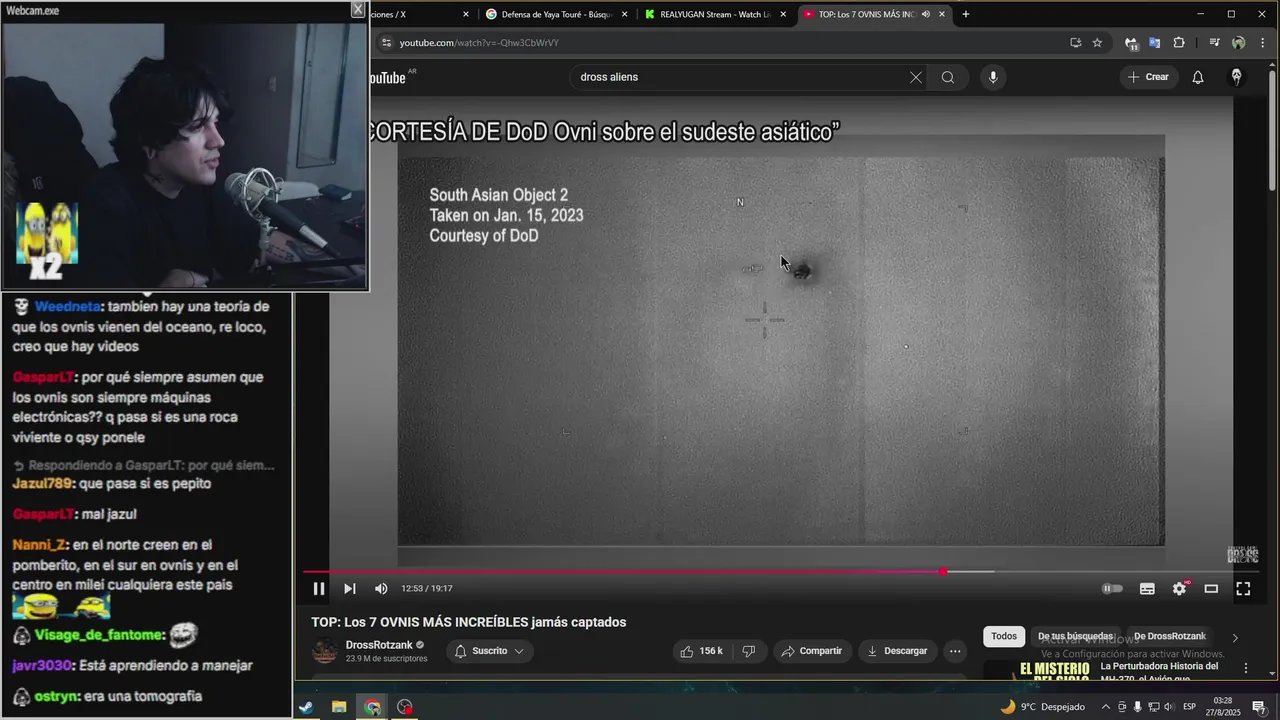Enter fullscreen mode
This screenshot has height=720, width=1280.
[1243, 589]
